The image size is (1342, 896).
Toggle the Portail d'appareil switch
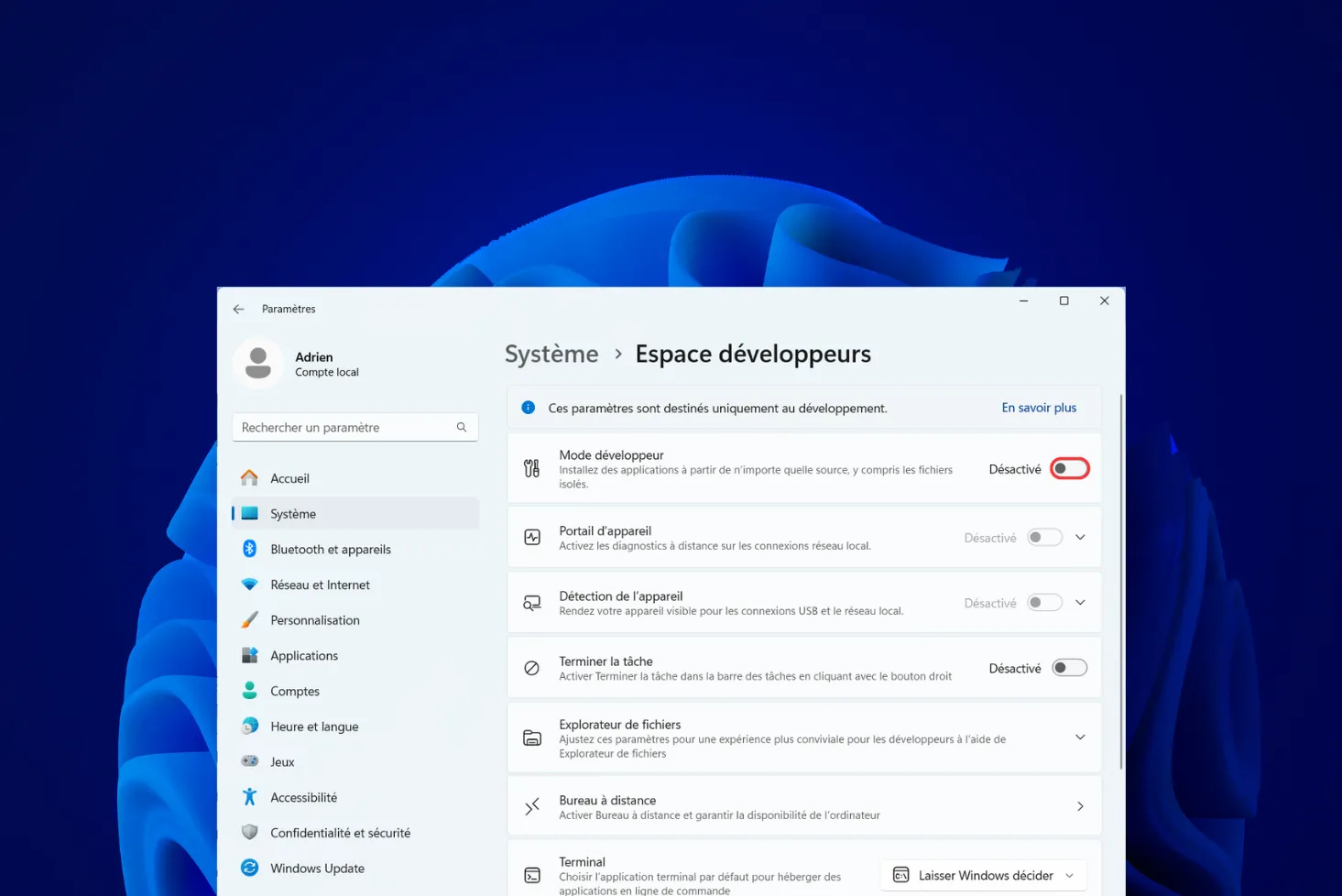pyautogui.click(x=1044, y=538)
